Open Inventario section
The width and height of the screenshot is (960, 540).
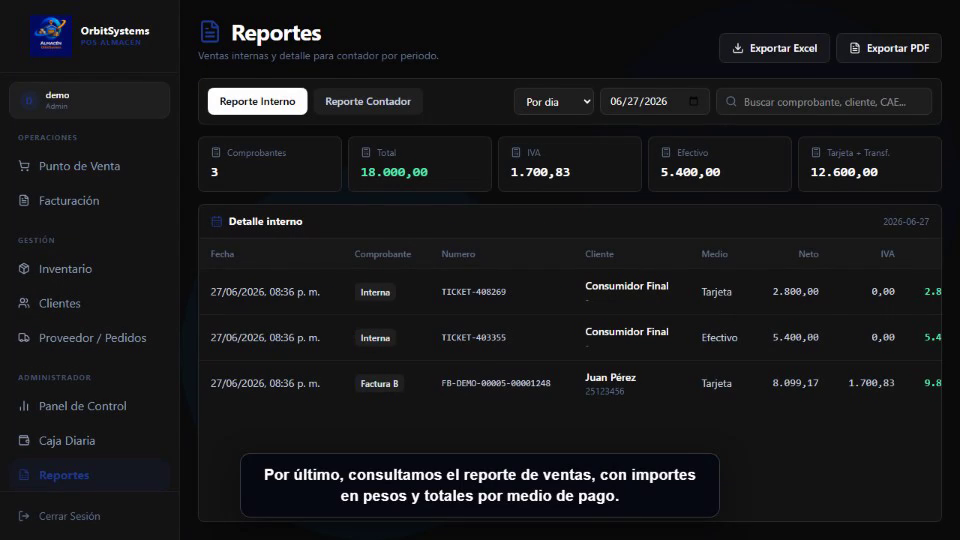click(x=89, y=269)
